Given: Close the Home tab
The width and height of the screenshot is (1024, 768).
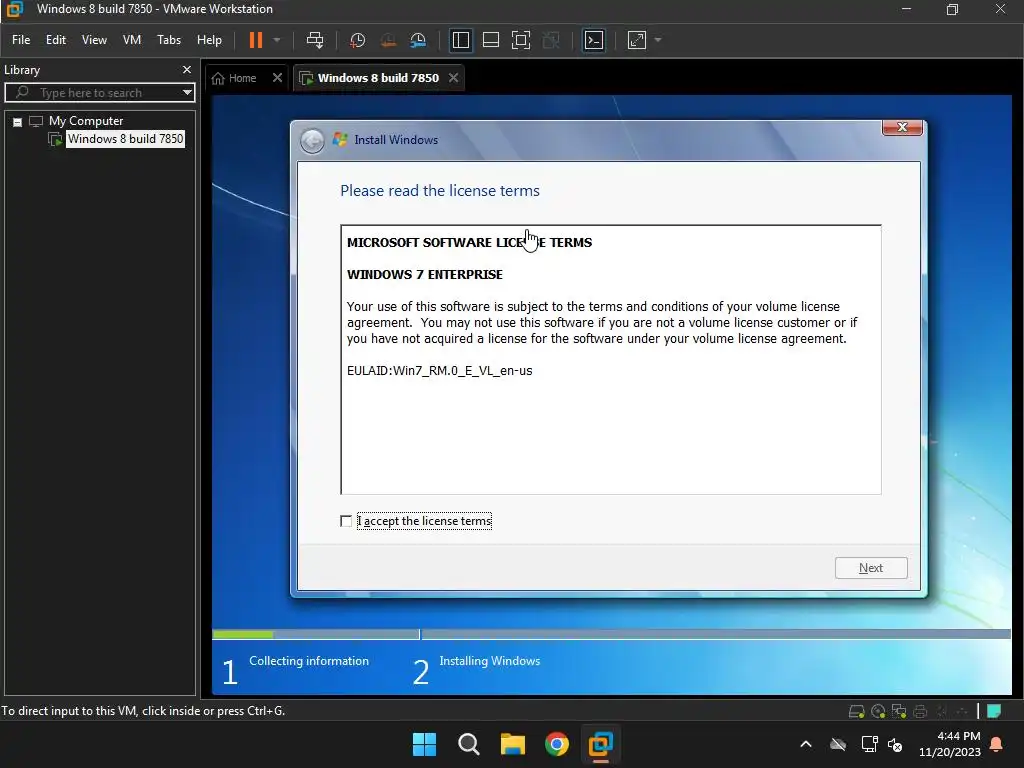Looking at the screenshot, I should (277, 78).
